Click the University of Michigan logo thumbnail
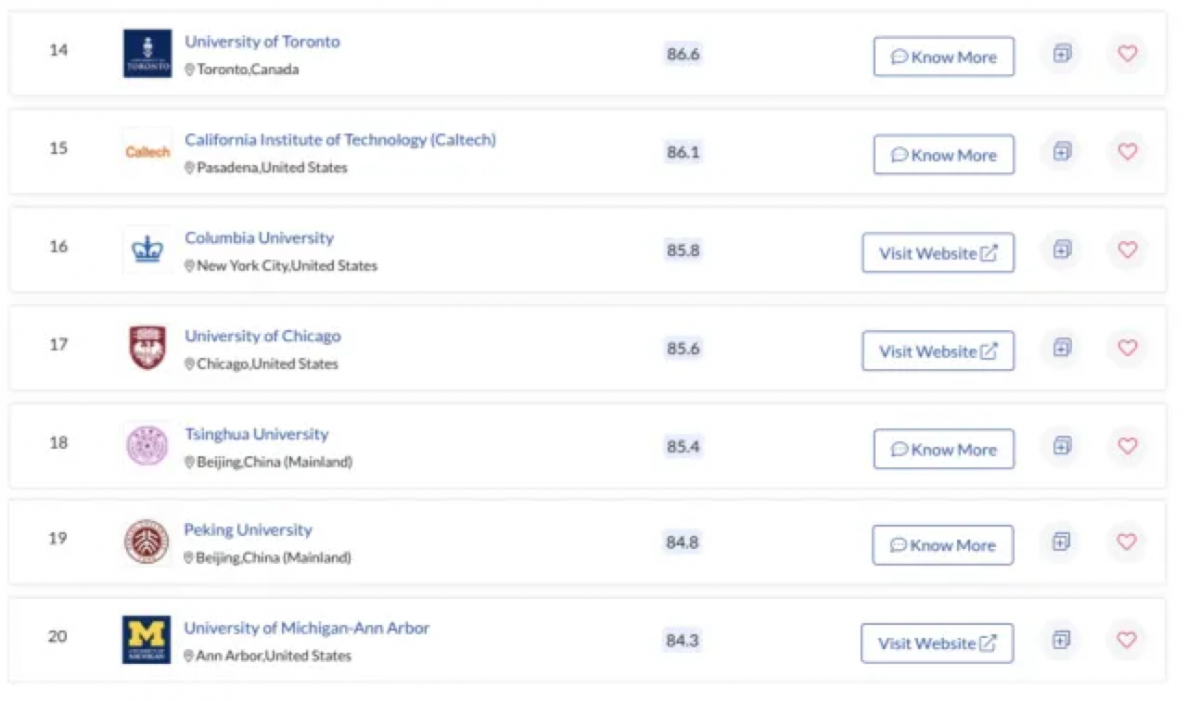 pyautogui.click(x=147, y=640)
